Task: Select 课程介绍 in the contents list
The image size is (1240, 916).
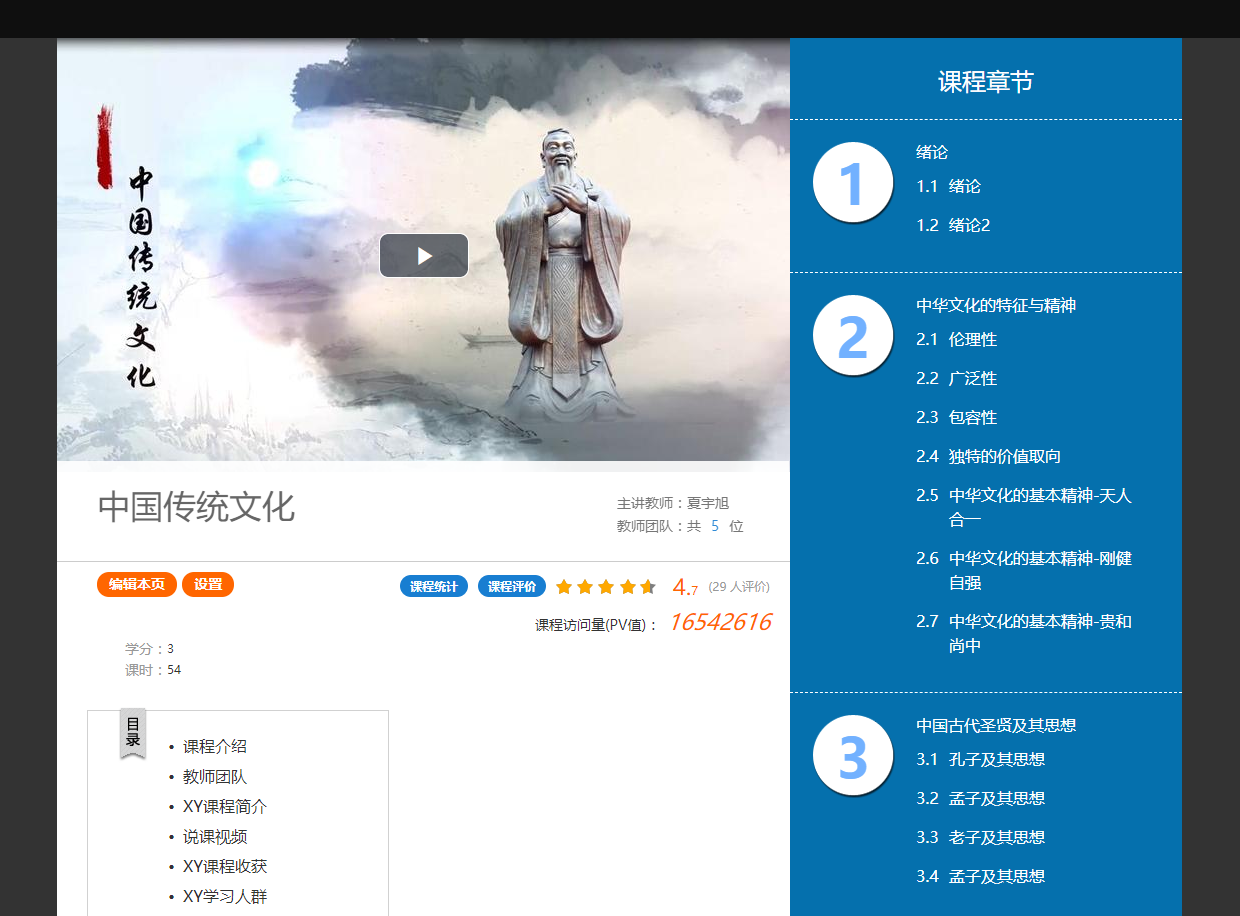Action: 214,747
